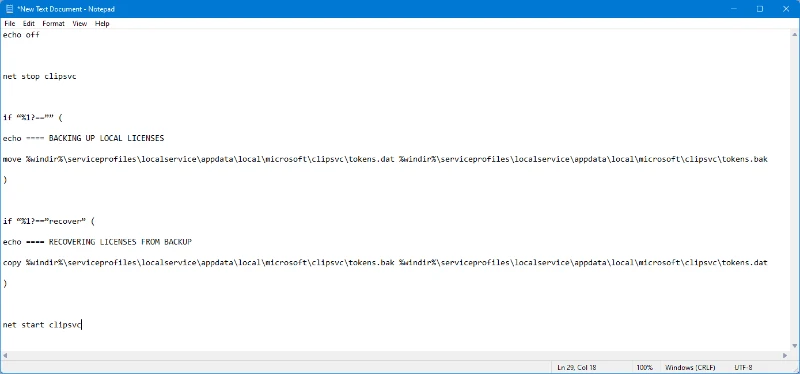The image size is (800, 374).
Task: Close the Notepad window
Action: click(786, 9)
